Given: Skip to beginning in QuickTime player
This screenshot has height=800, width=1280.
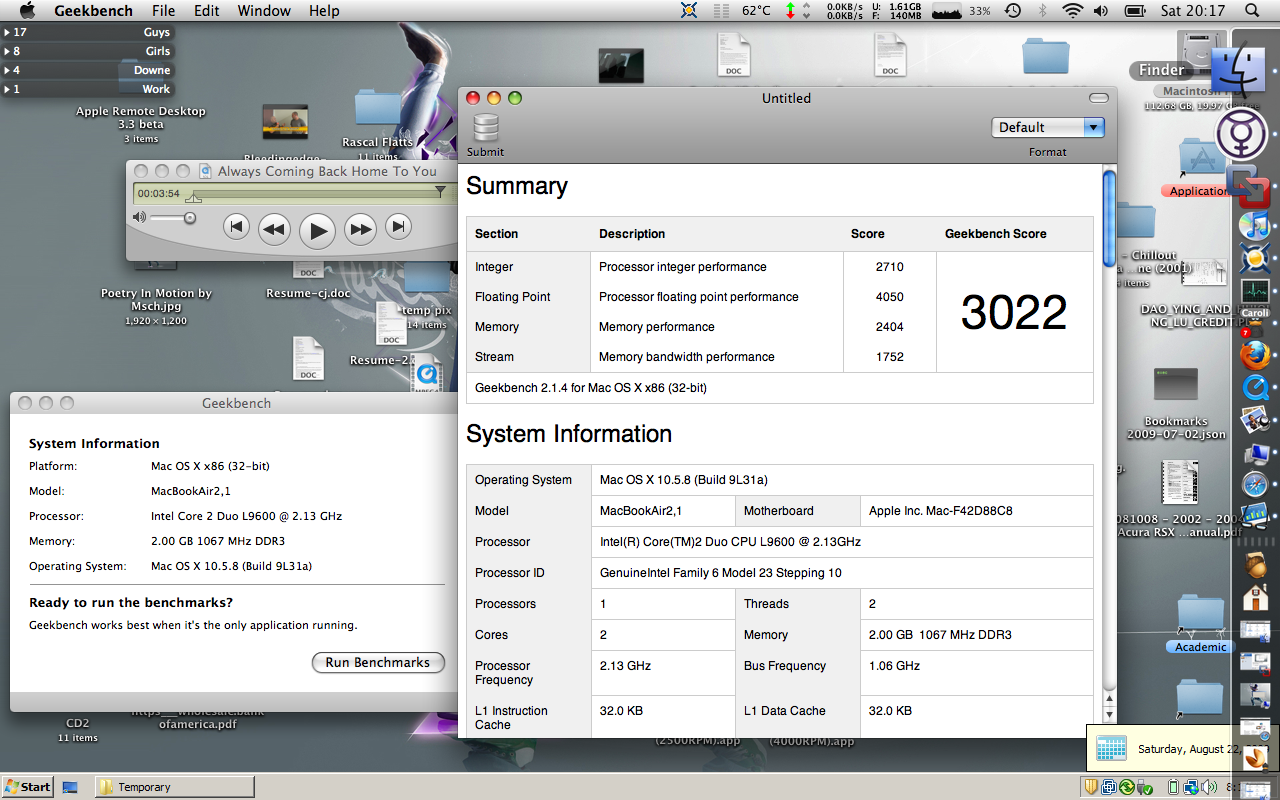Looking at the screenshot, I should (235, 227).
